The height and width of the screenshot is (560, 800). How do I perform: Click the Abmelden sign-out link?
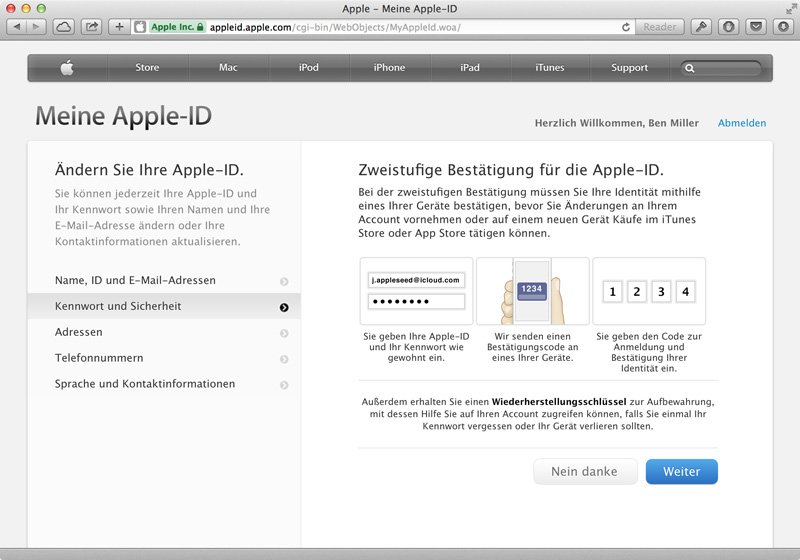pos(742,123)
